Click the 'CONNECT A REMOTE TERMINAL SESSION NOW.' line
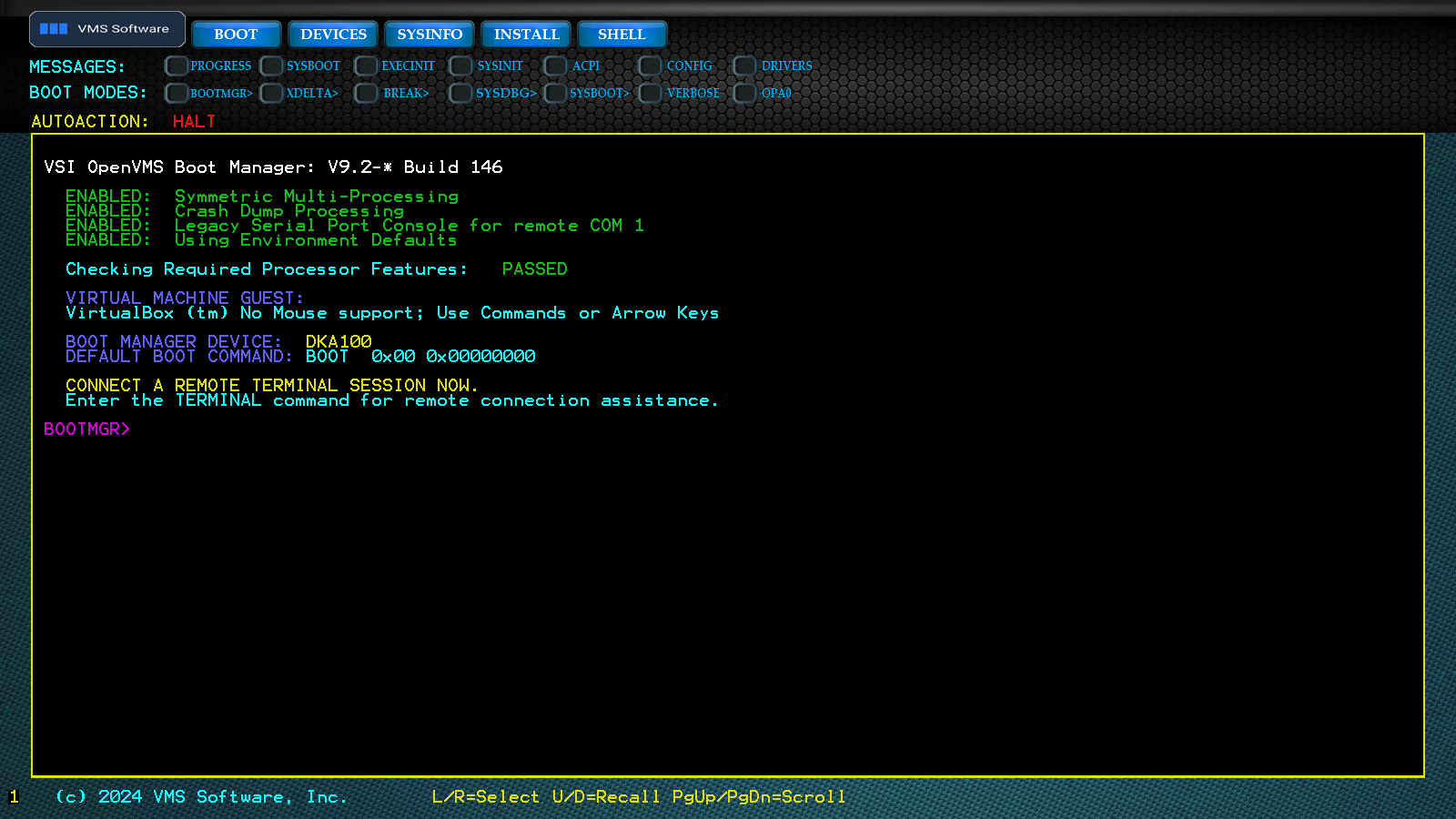This screenshot has height=819, width=1456. 272,385
